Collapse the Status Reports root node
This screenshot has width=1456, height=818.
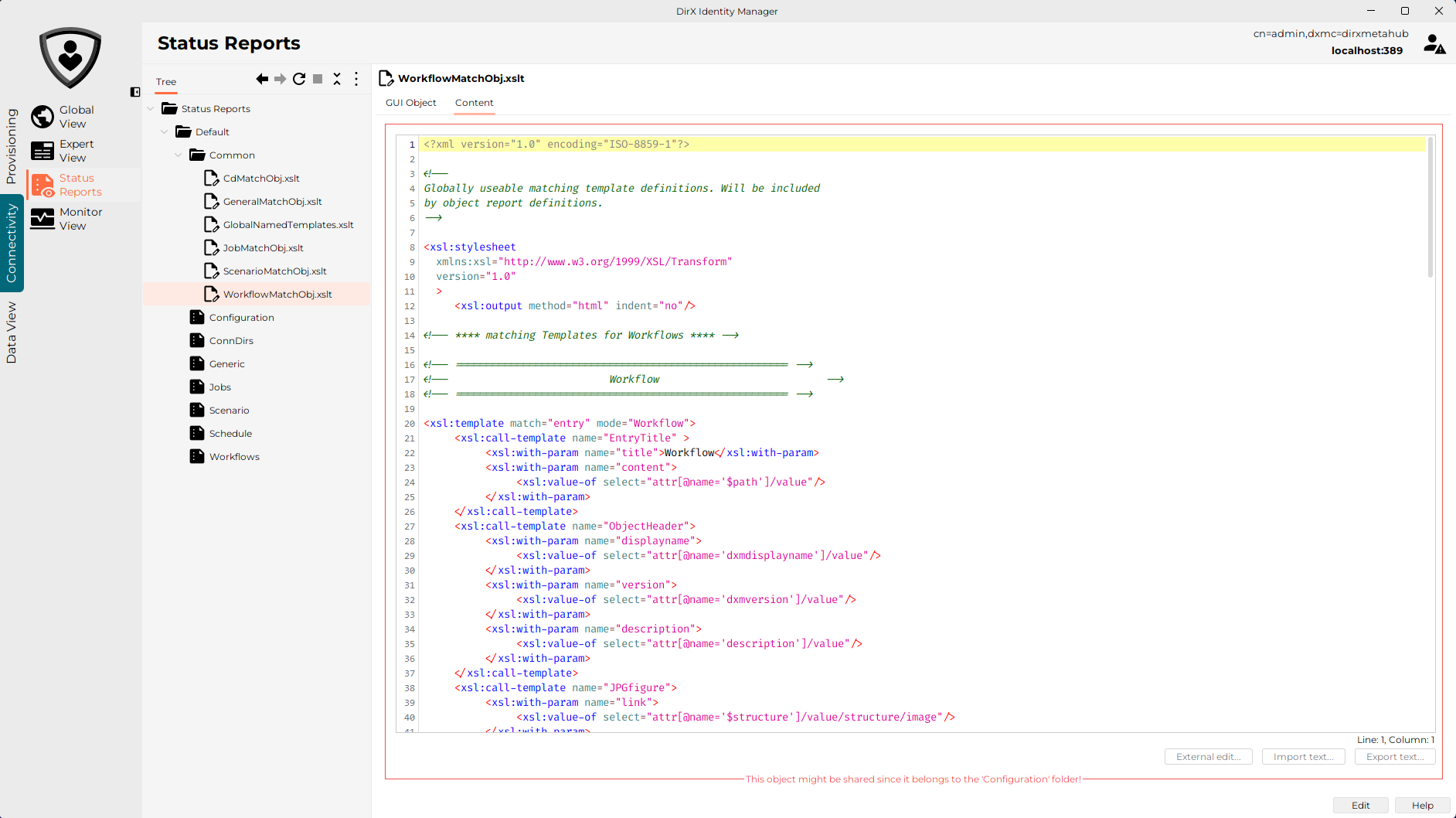coord(151,109)
